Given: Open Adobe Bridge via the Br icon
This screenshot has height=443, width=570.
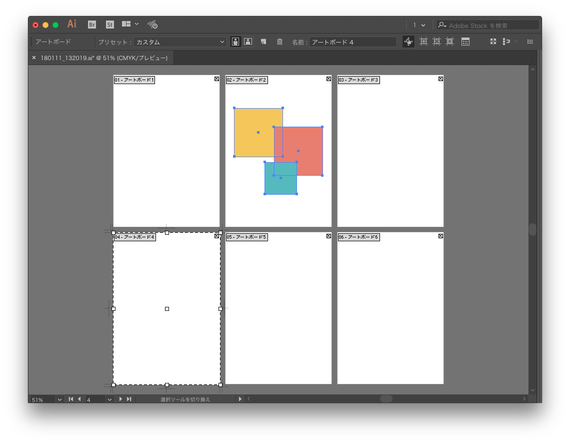Looking at the screenshot, I should coord(92,25).
